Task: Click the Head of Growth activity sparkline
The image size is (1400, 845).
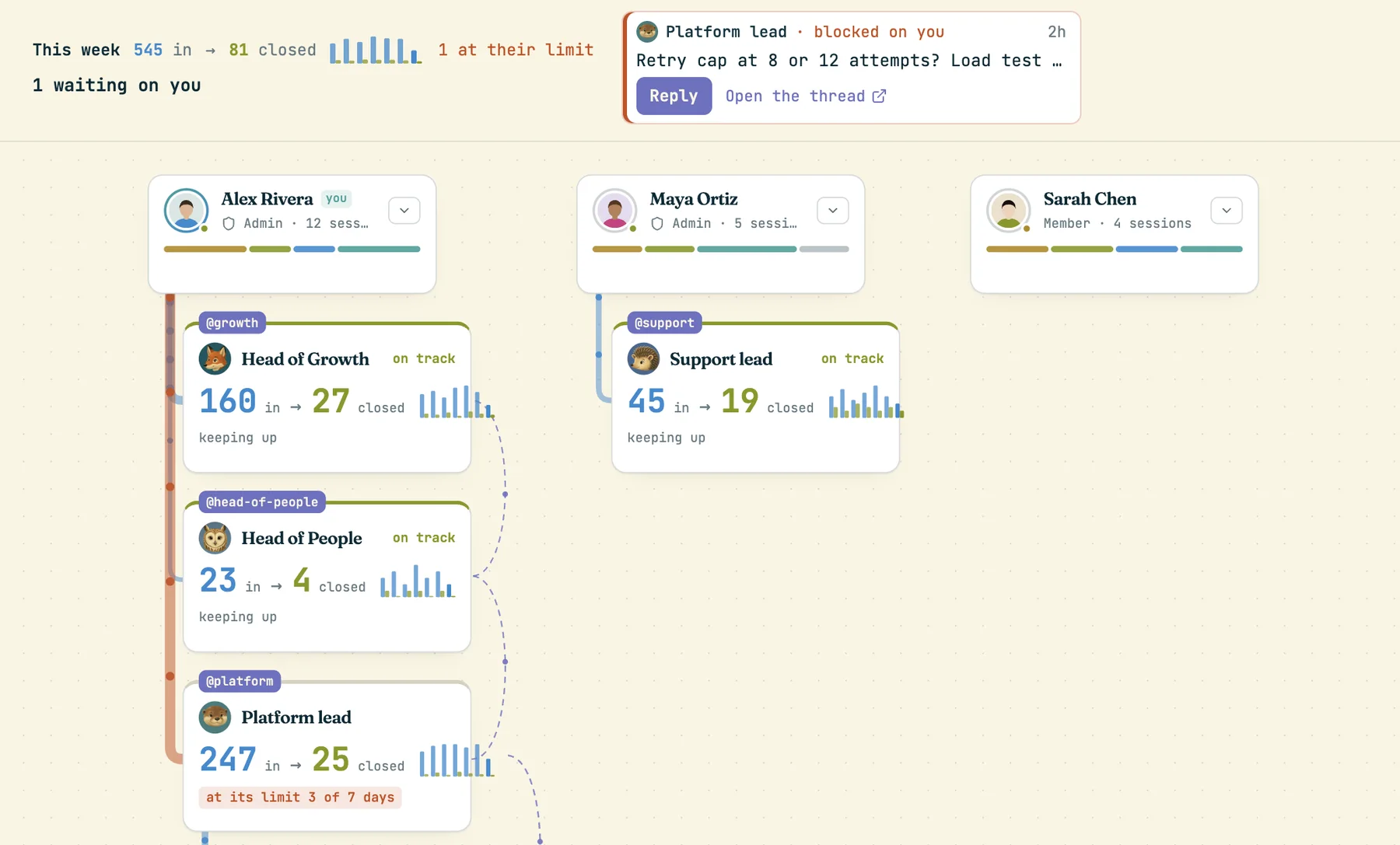Action: (456, 402)
